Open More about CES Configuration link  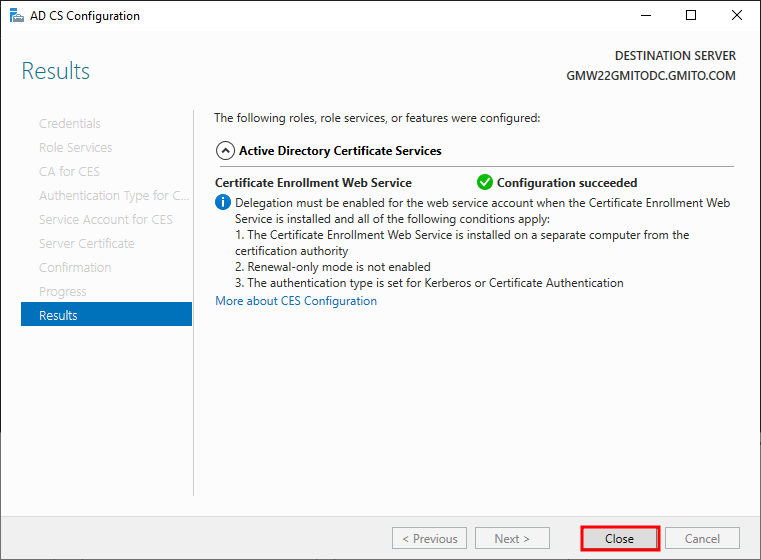tap(296, 301)
